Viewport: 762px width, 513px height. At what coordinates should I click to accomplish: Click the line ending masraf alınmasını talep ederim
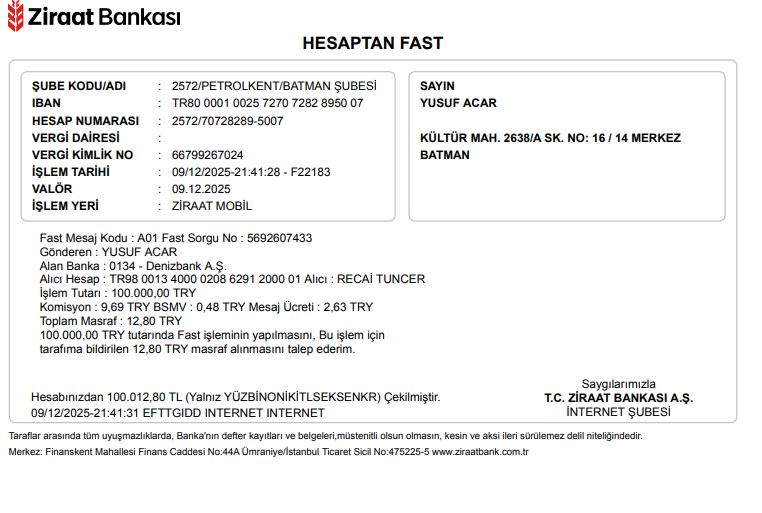coord(198,349)
